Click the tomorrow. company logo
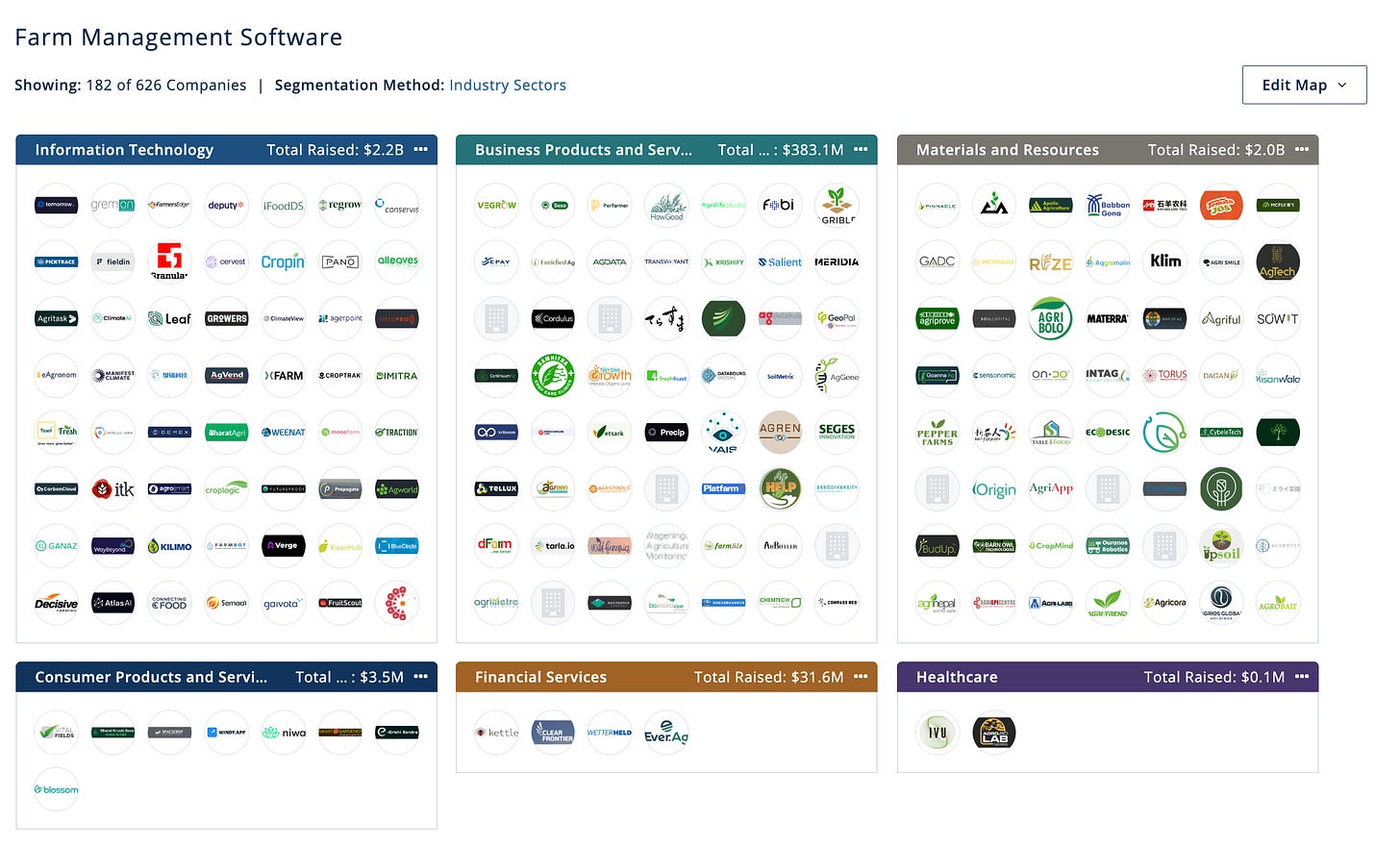 point(56,205)
